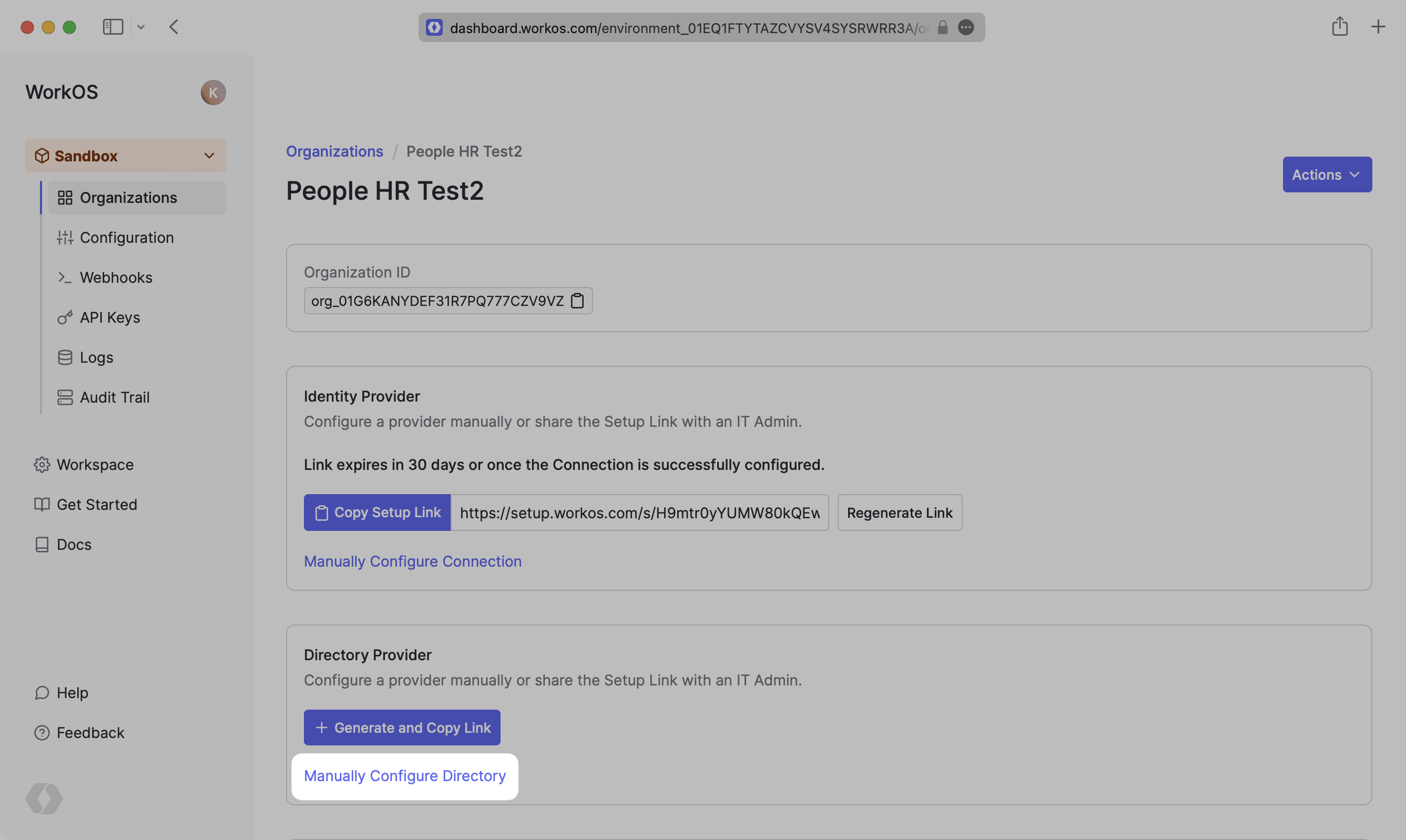Click the Safari share icon
The image size is (1406, 840).
(1339, 27)
